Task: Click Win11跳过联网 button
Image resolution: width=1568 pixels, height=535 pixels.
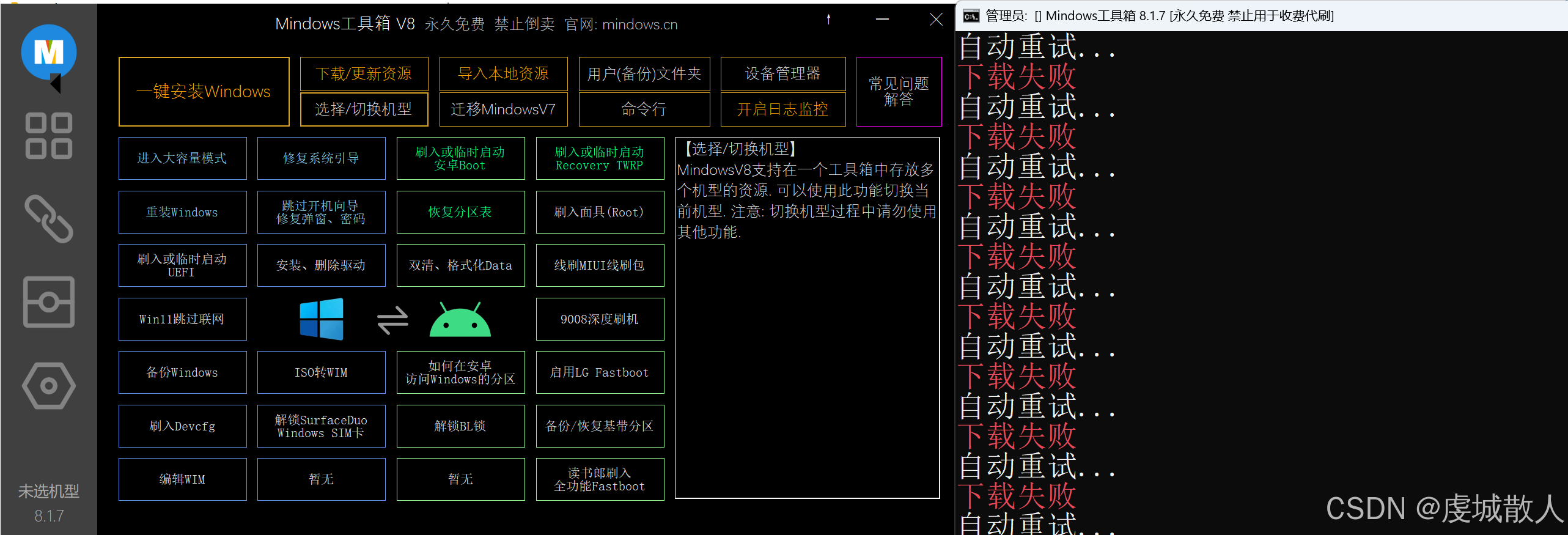Action: (x=182, y=319)
